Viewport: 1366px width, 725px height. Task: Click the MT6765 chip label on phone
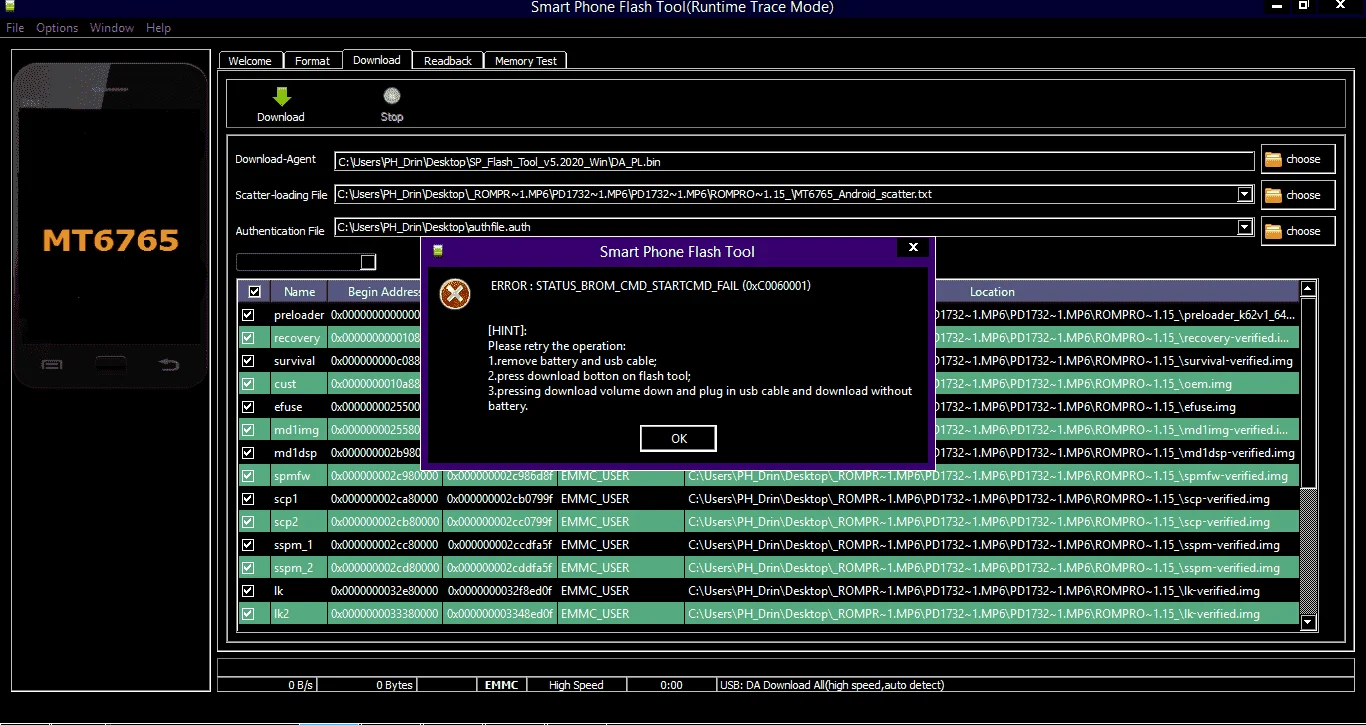point(111,240)
